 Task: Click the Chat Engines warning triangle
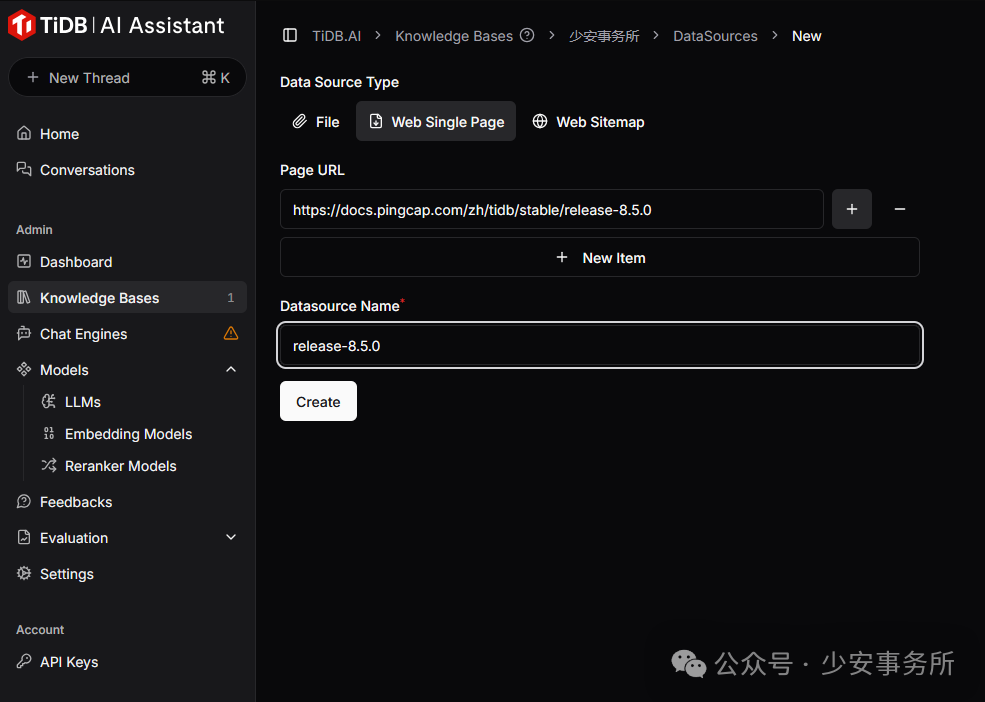point(231,333)
